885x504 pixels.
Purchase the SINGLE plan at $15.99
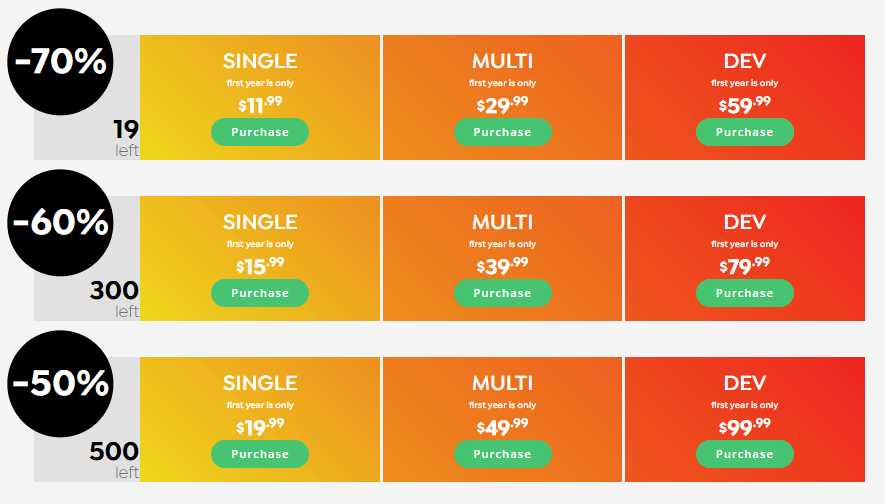click(260, 293)
